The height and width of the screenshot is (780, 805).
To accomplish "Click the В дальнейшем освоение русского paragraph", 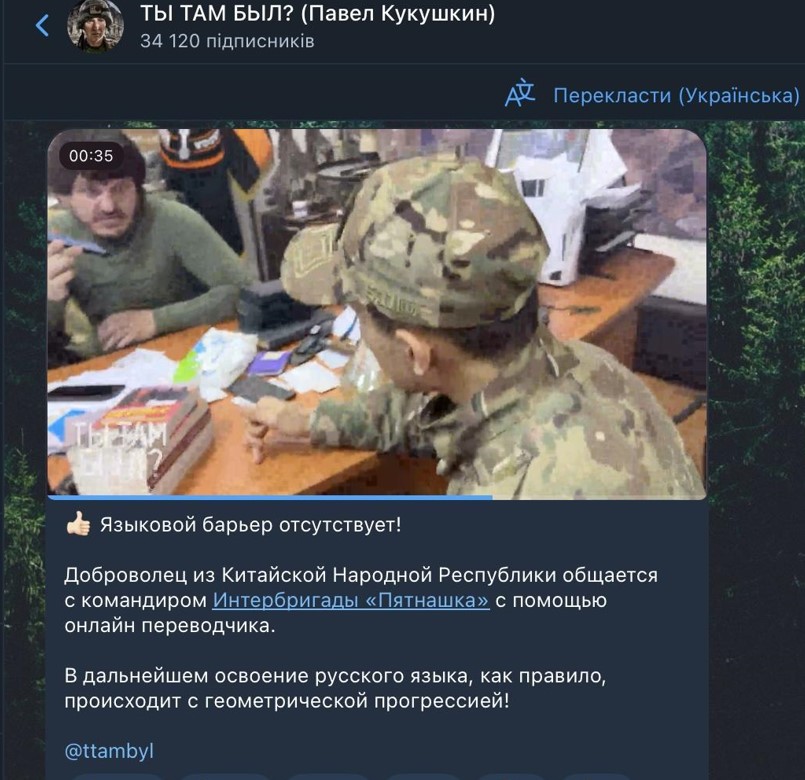I will coord(335,688).
